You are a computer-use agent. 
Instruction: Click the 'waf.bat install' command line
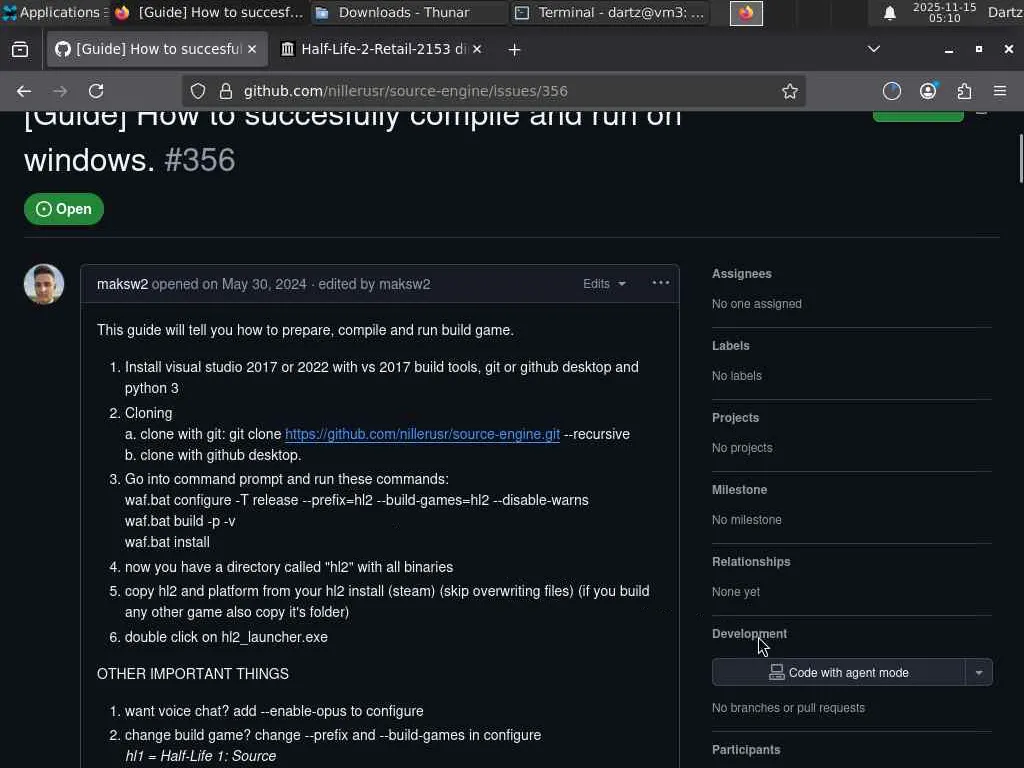pyautogui.click(x=167, y=542)
